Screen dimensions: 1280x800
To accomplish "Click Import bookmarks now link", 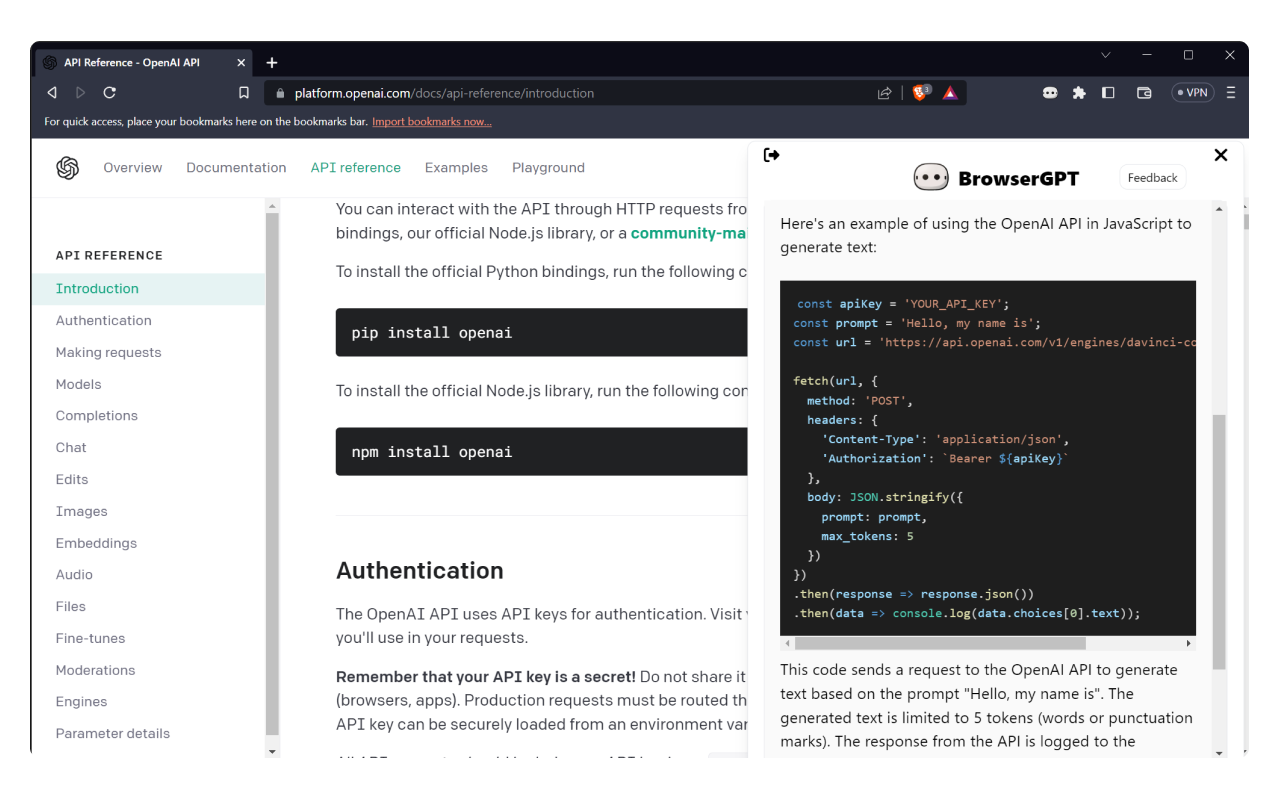I will (x=432, y=122).
